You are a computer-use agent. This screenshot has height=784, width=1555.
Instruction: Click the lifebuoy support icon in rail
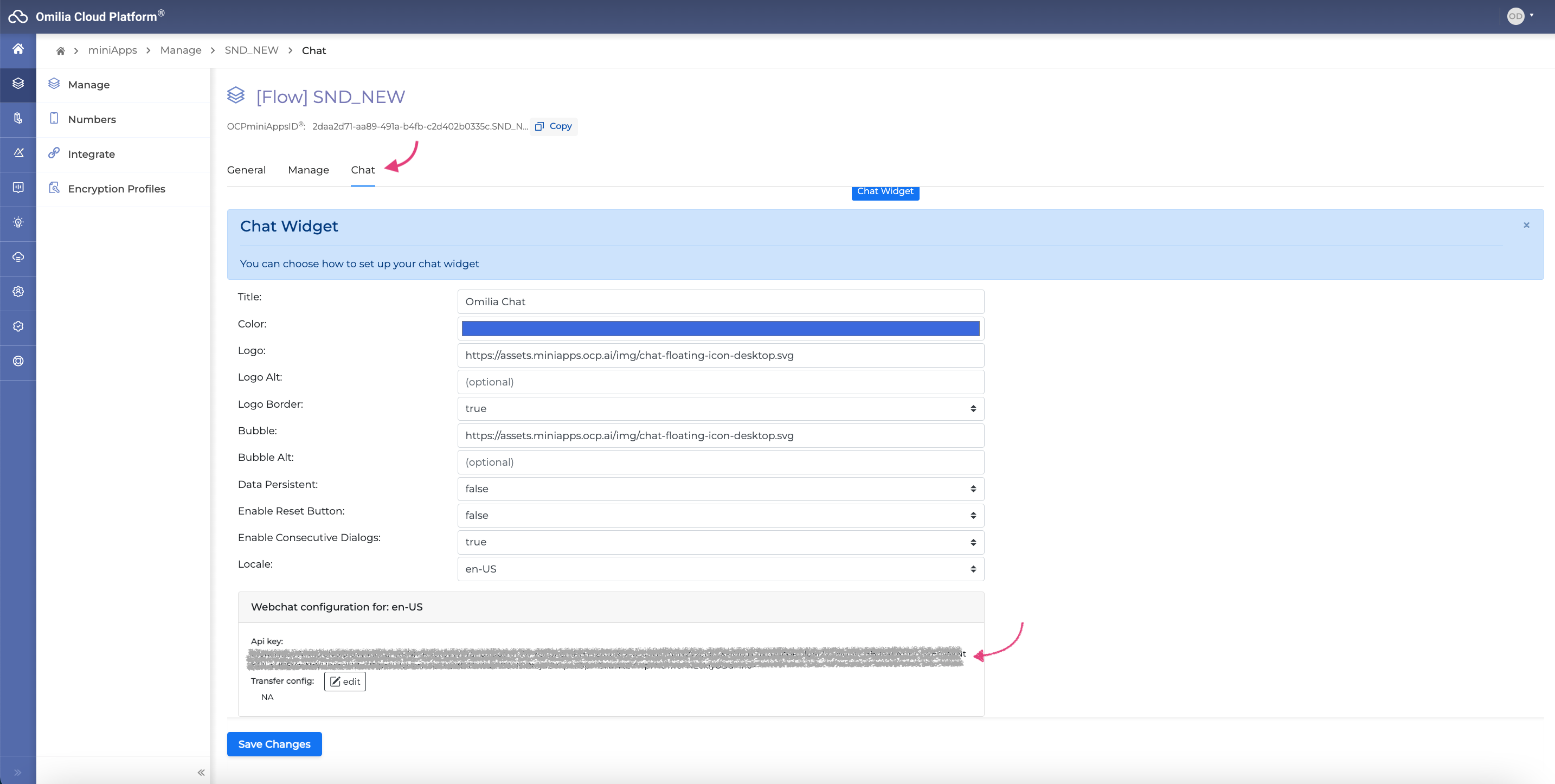(18, 361)
